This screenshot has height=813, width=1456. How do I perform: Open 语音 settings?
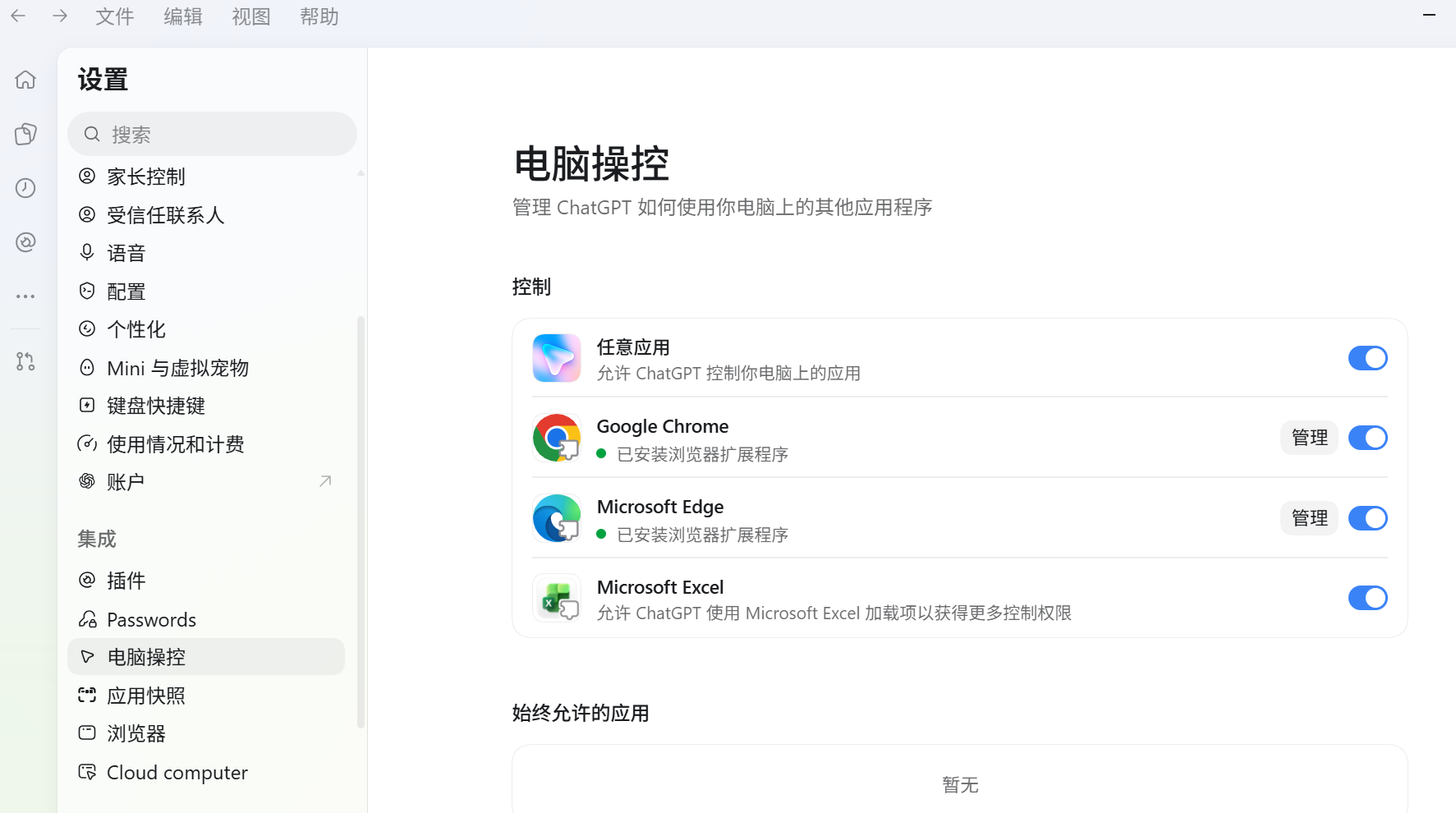206,253
